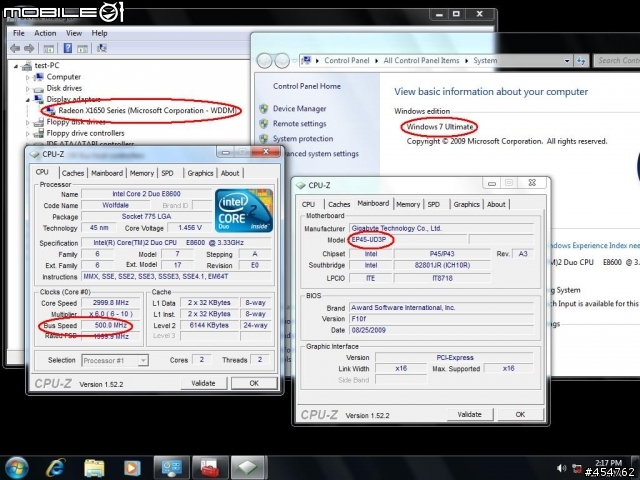Click Control Panel in the address breadcrumb
Viewport: 640px width, 480px height.
click(x=347, y=60)
